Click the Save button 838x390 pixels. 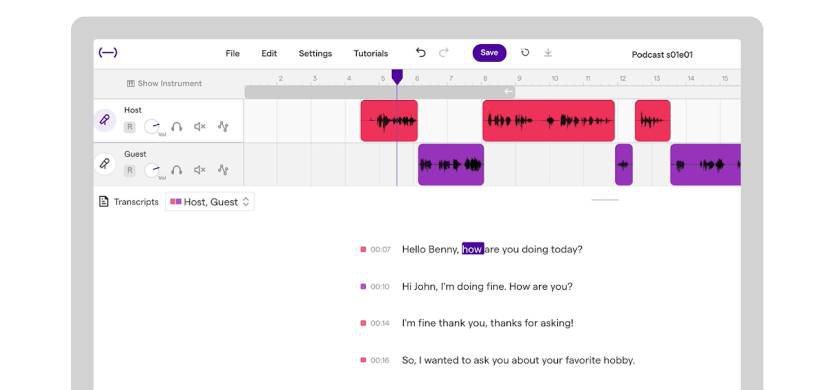[x=489, y=52]
